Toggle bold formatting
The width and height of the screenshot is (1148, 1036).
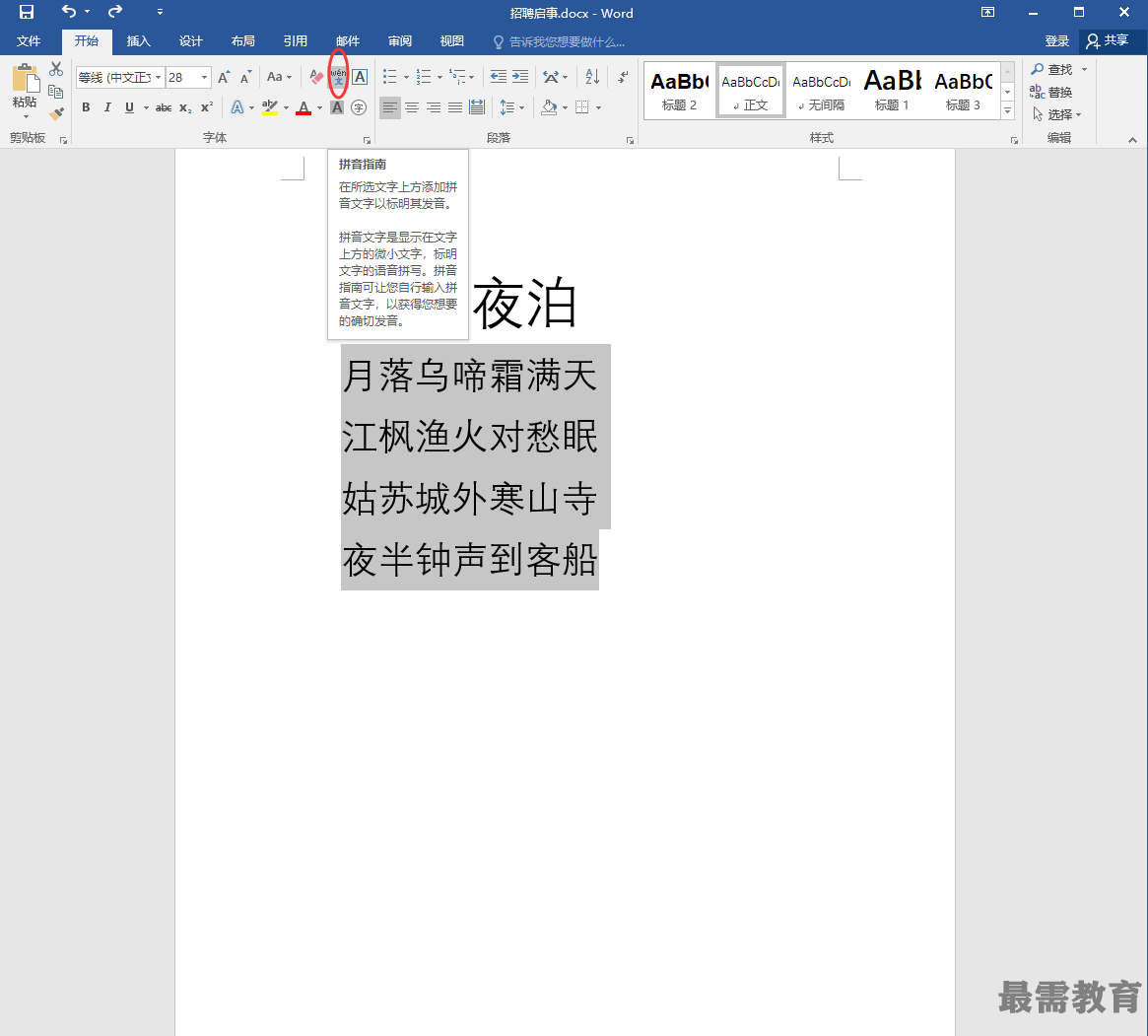(86, 107)
